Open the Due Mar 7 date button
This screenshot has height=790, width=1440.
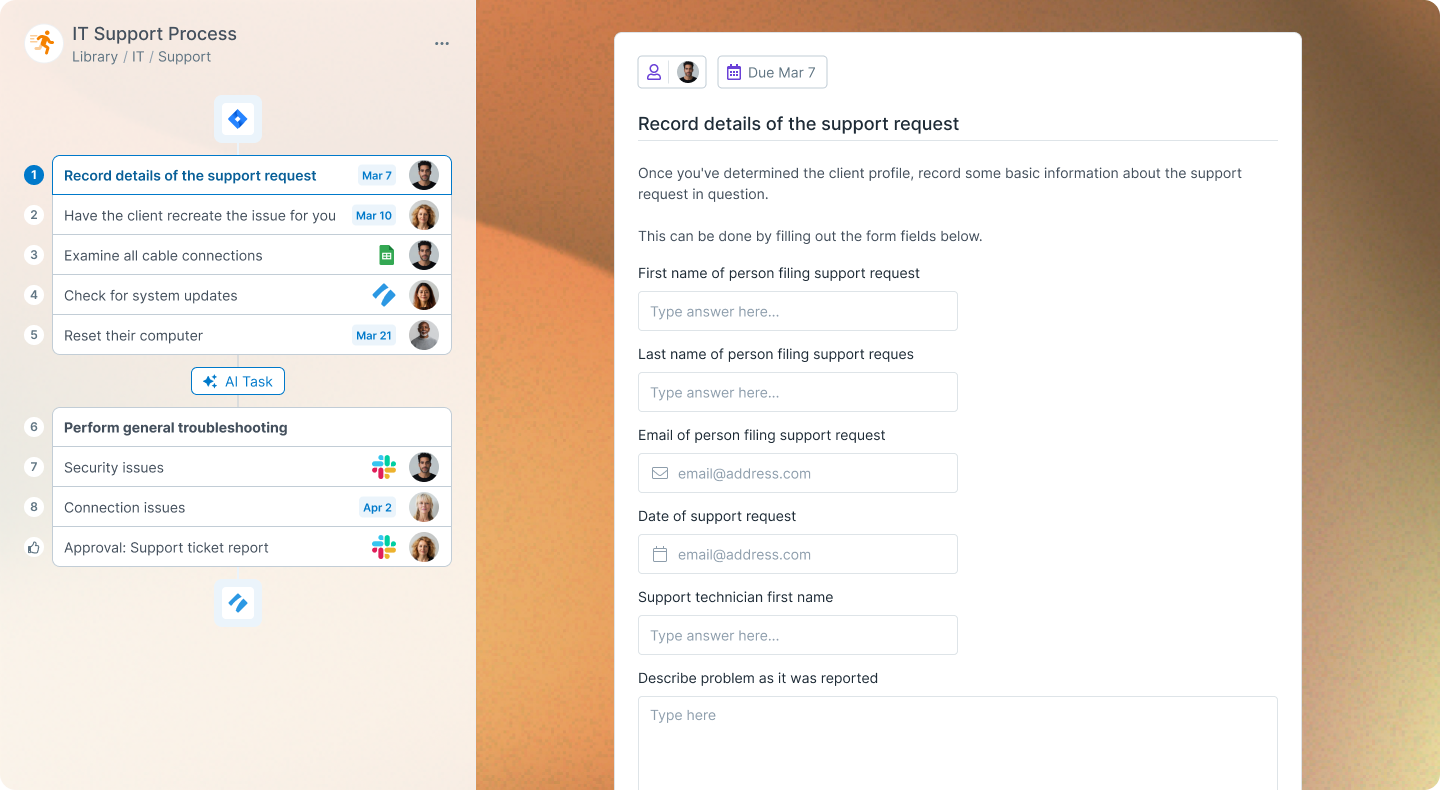point(772,72)
